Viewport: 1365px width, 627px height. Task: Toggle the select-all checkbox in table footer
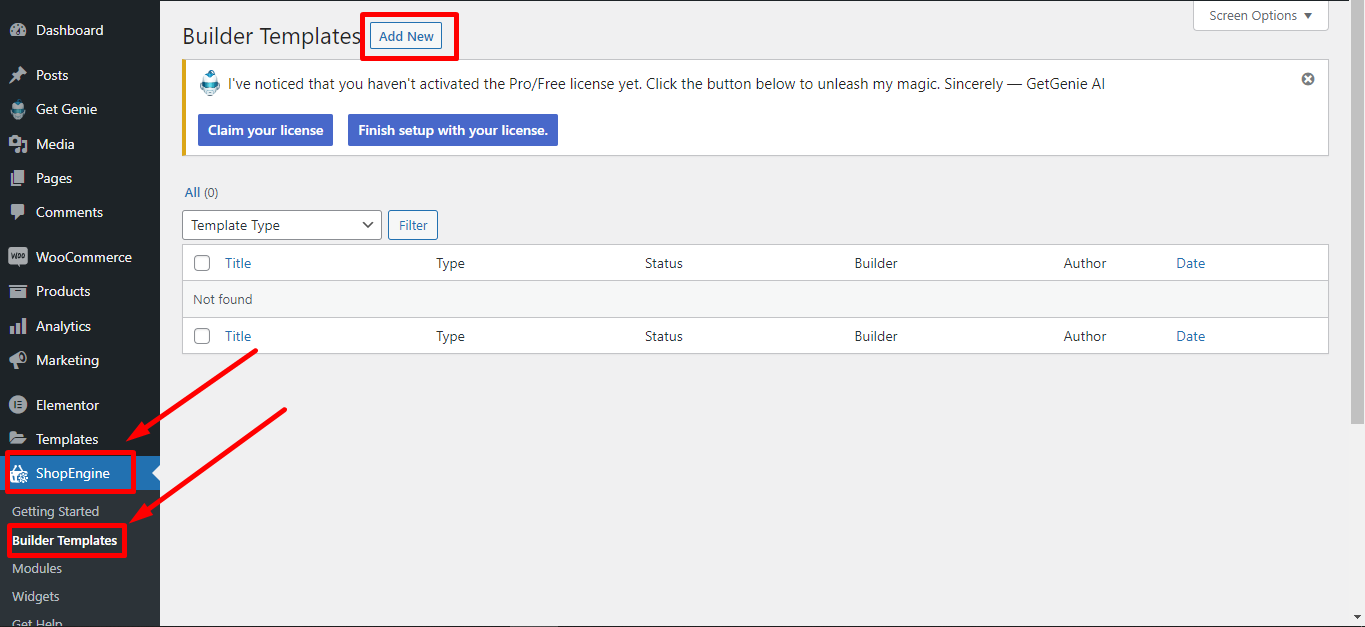pos(202,336)
